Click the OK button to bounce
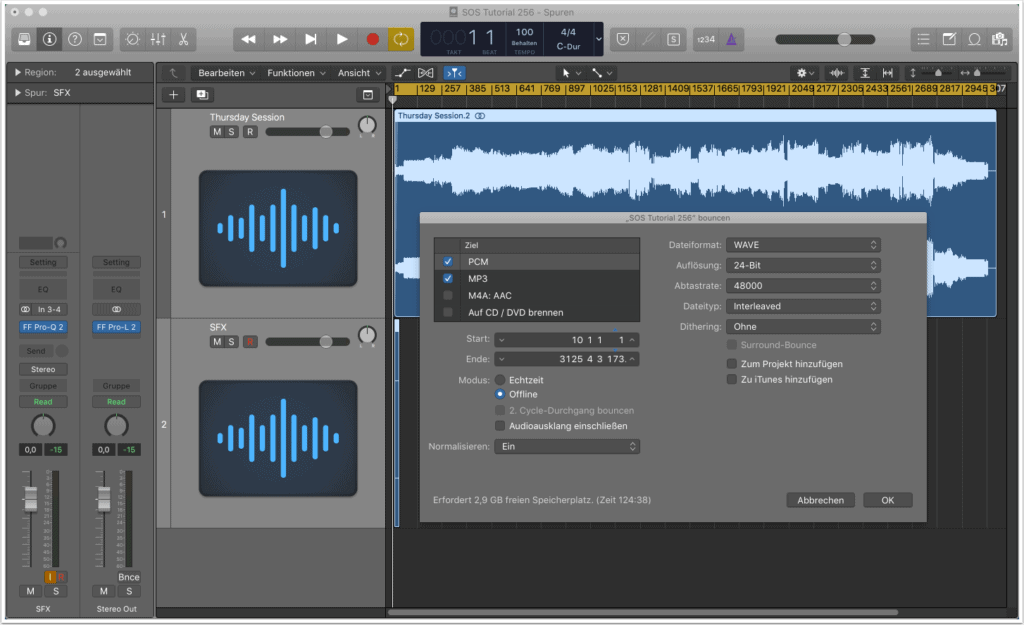1024x625 pixels. tap(887, 500)
